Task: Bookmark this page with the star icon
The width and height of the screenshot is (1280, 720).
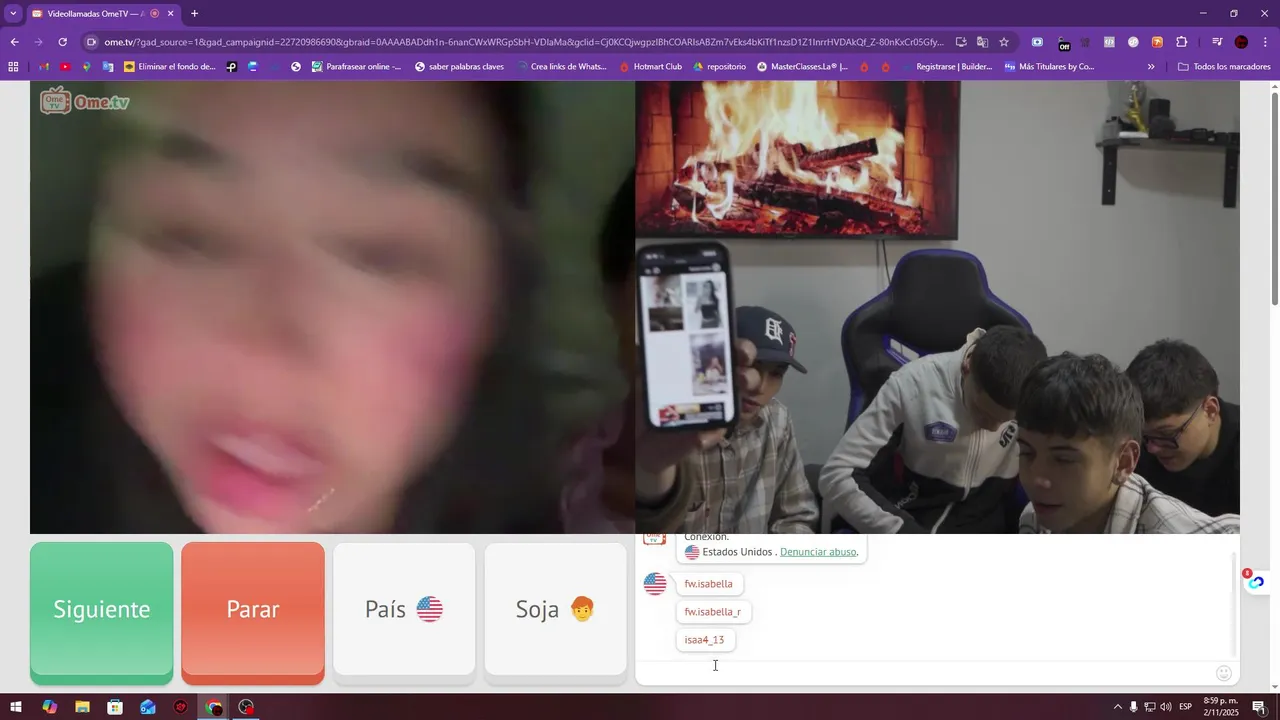Action: point(1004,42)
